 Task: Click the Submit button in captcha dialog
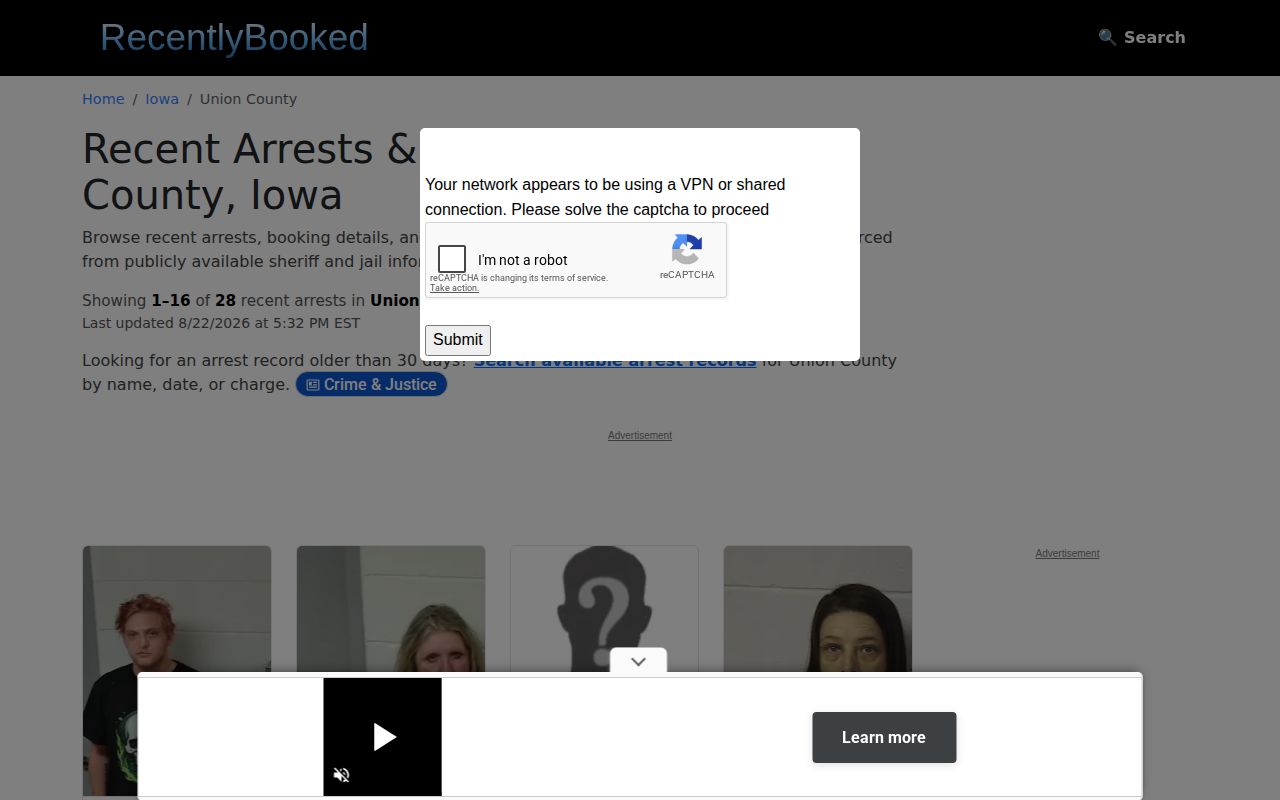coord(458,340)
